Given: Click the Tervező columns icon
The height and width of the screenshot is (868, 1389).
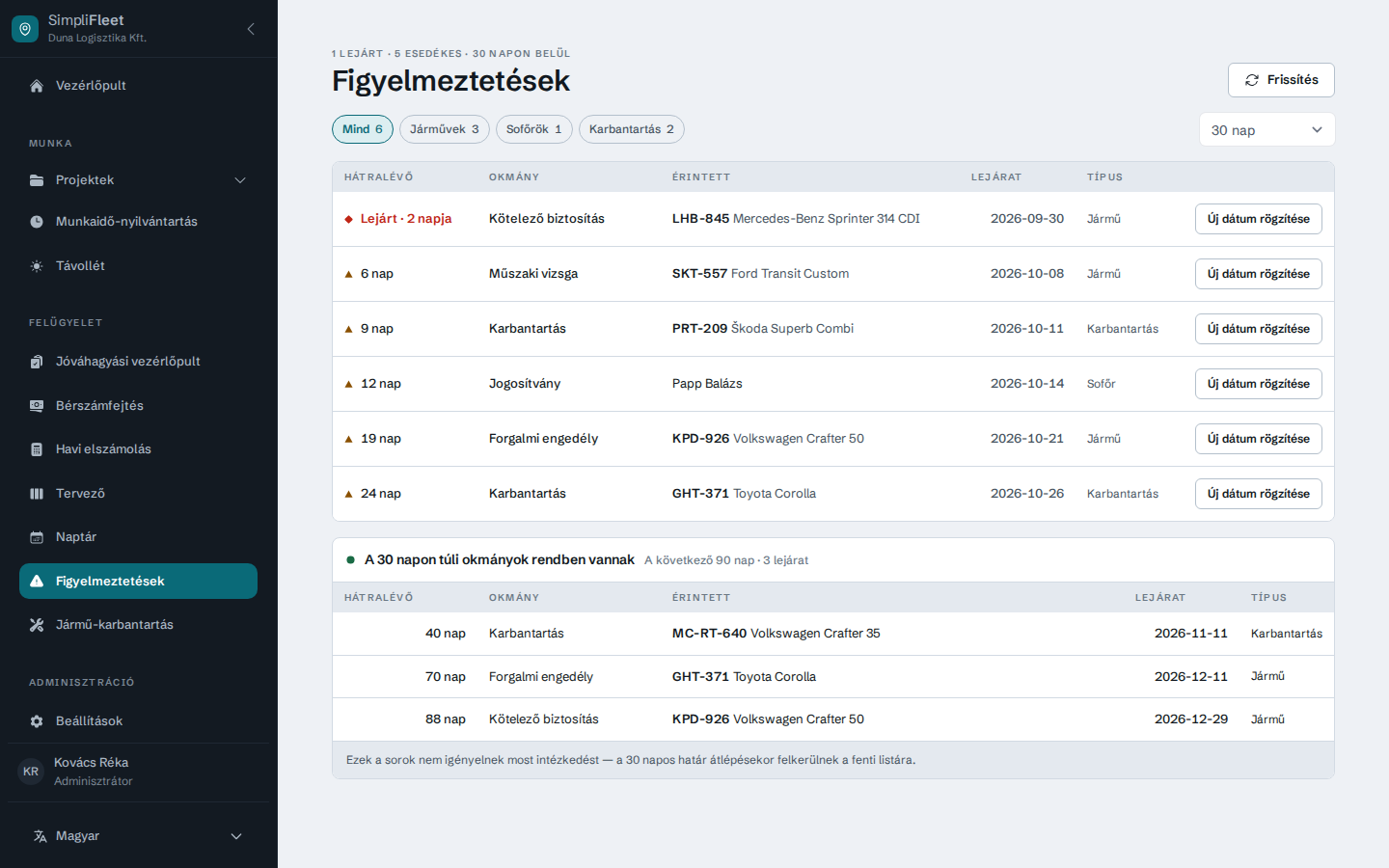Looking at the screenshot, I should coord(37,494).
